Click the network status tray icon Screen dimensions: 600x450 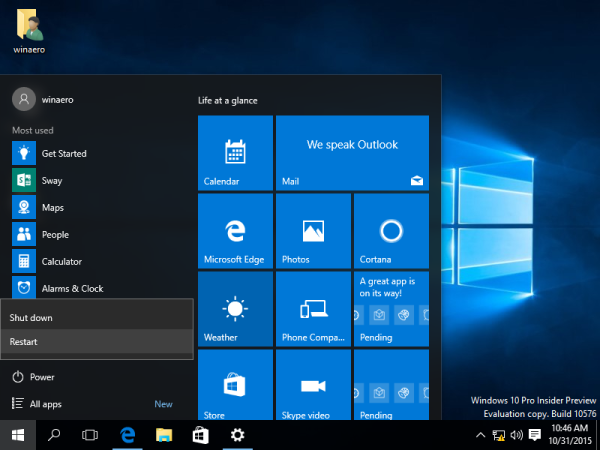click(499, 435)
